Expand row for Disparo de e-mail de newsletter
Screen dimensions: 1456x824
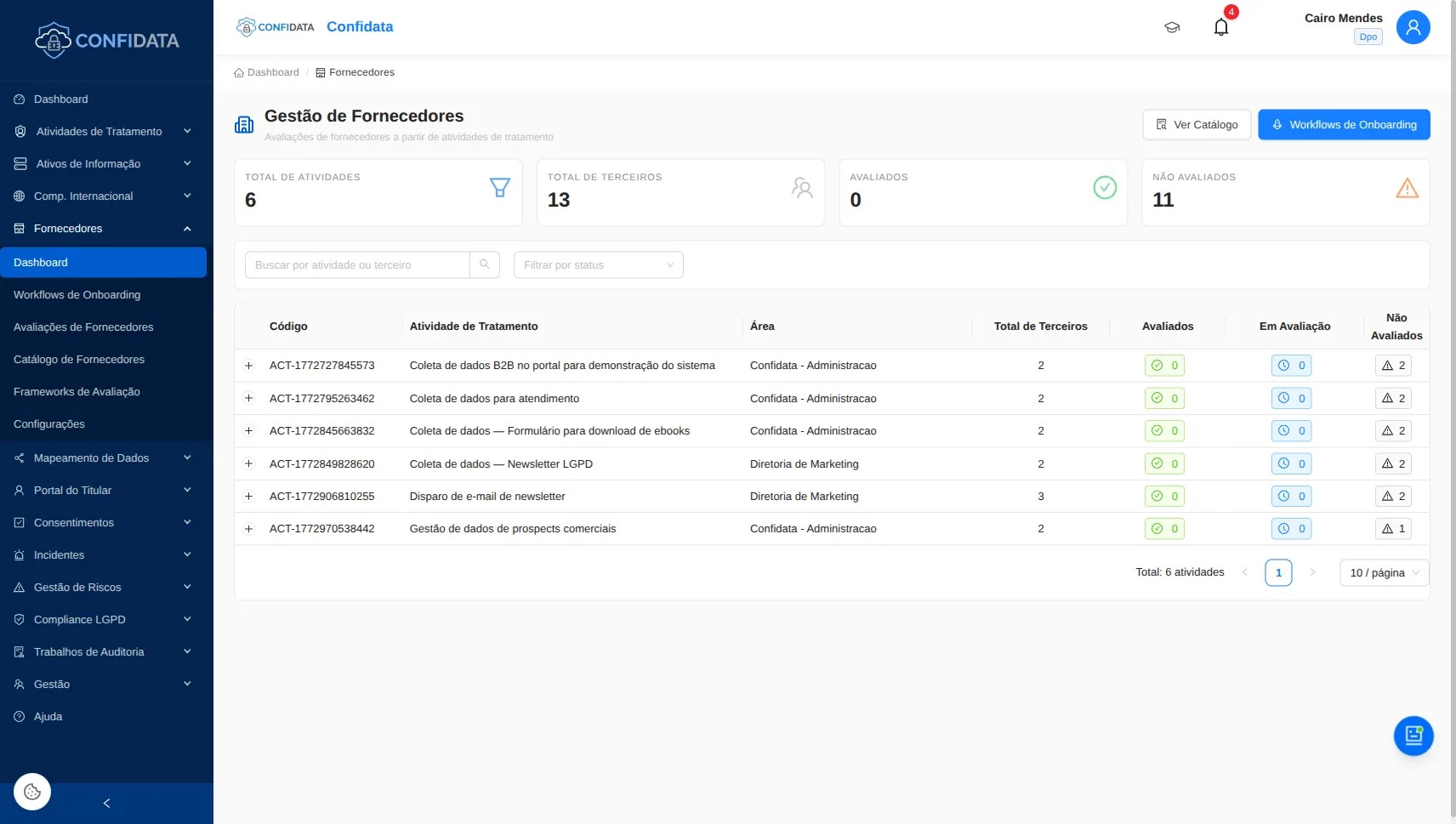(x=249, y=497)
